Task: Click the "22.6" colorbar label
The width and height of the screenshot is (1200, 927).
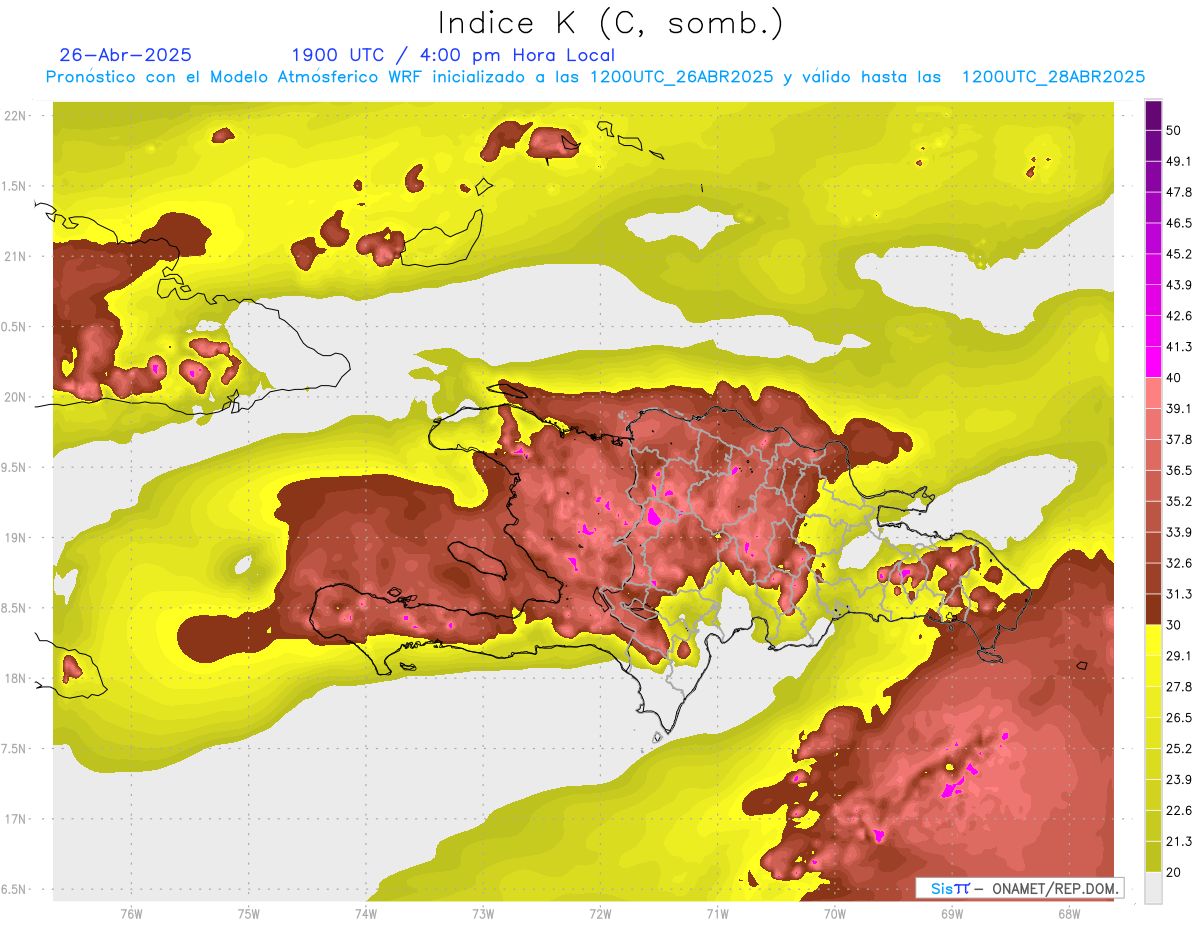Action: pos(1179,810)
